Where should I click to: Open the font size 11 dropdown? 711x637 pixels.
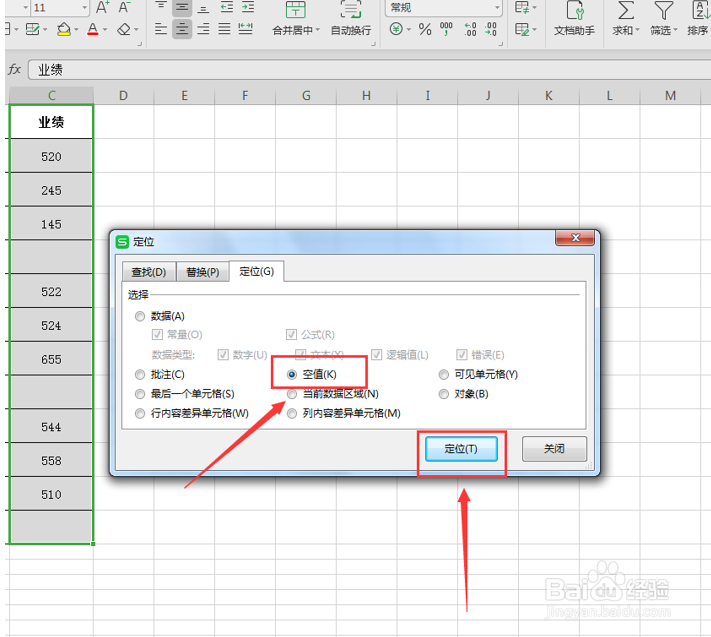tap(84, 7)
